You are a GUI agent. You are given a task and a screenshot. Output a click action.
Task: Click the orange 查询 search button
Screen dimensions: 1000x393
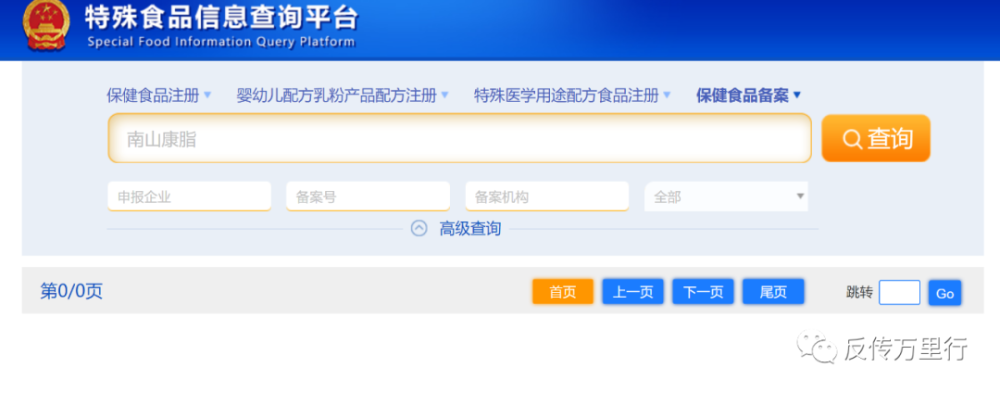[x=876, y=138]
